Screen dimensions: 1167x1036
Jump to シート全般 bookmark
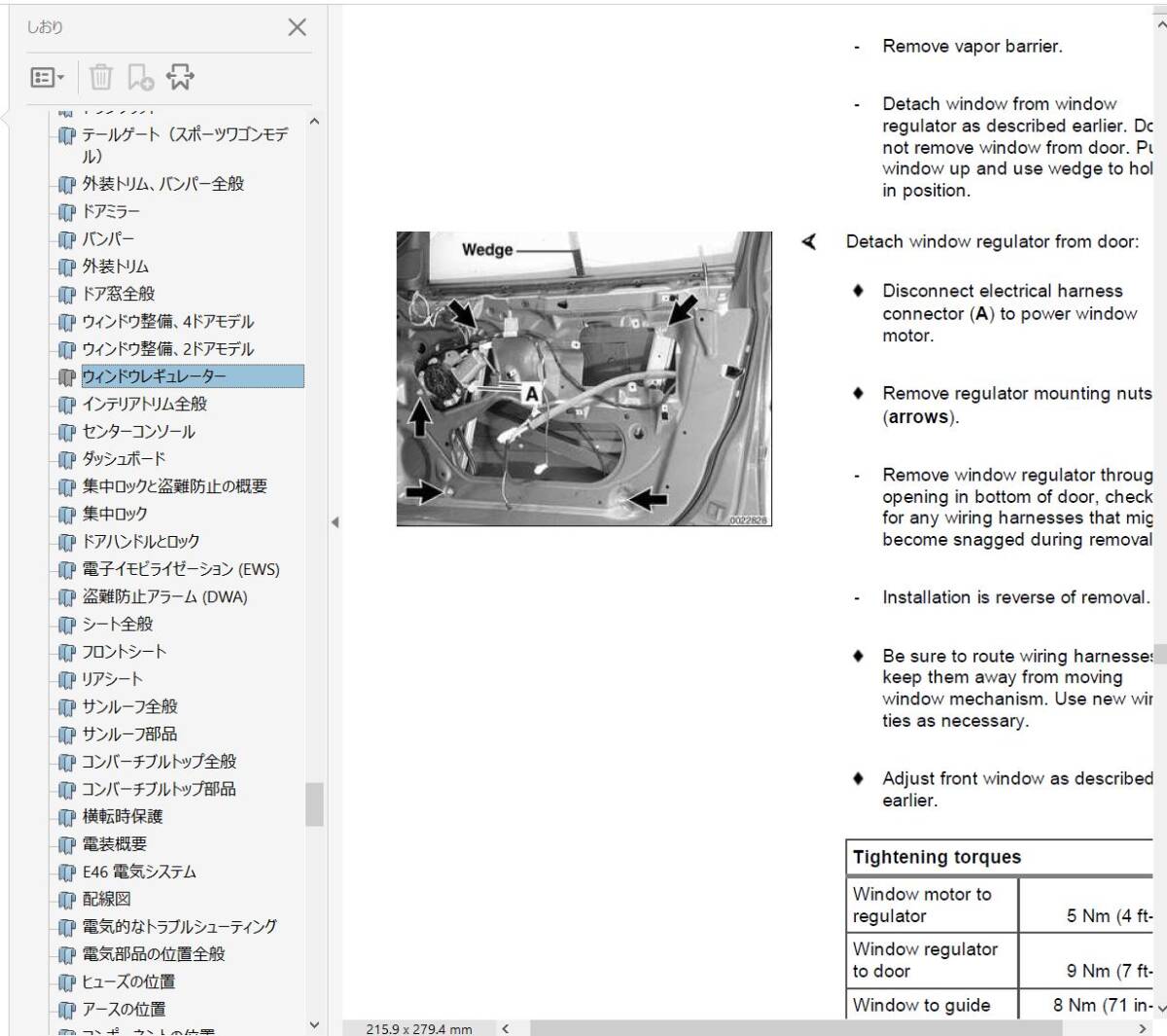[x=118, y=624]
